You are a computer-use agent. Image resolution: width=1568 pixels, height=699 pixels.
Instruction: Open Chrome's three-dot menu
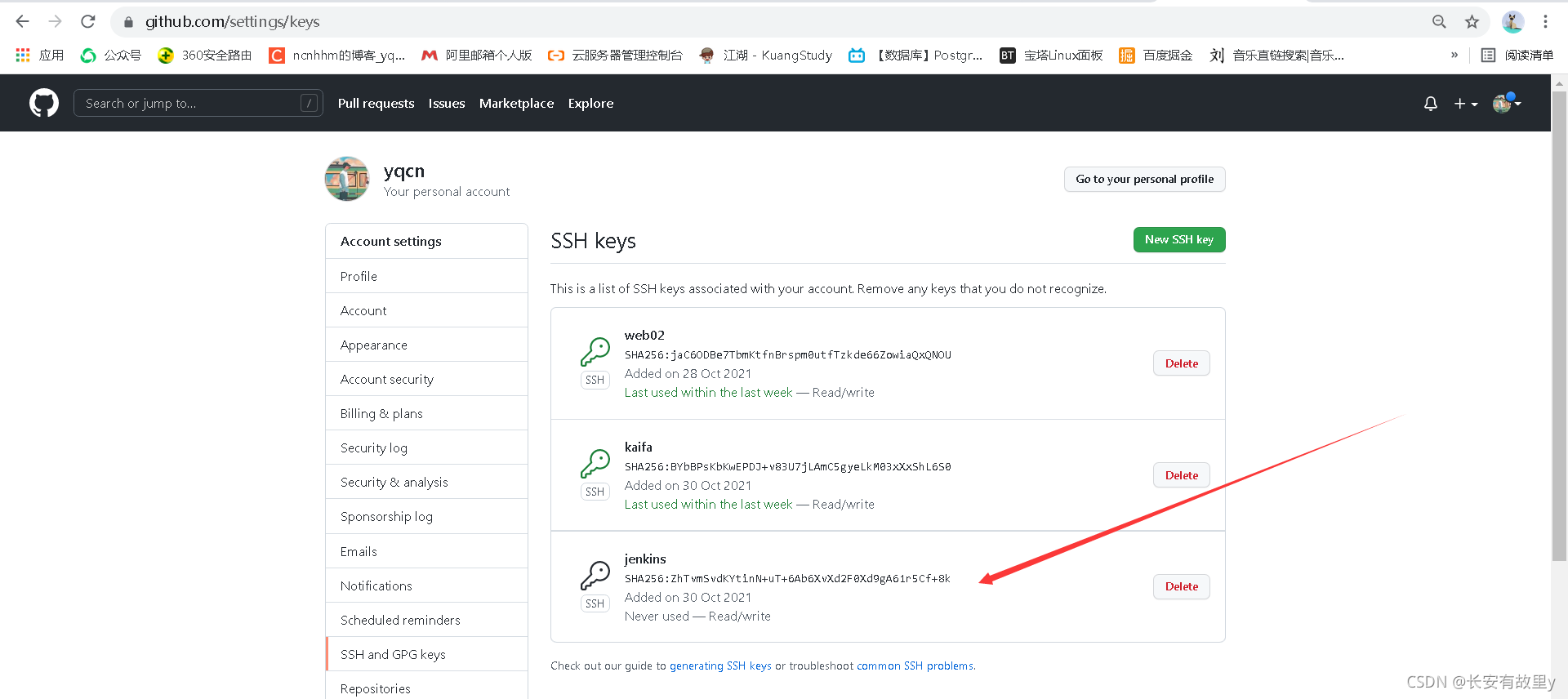(1545, 22)
